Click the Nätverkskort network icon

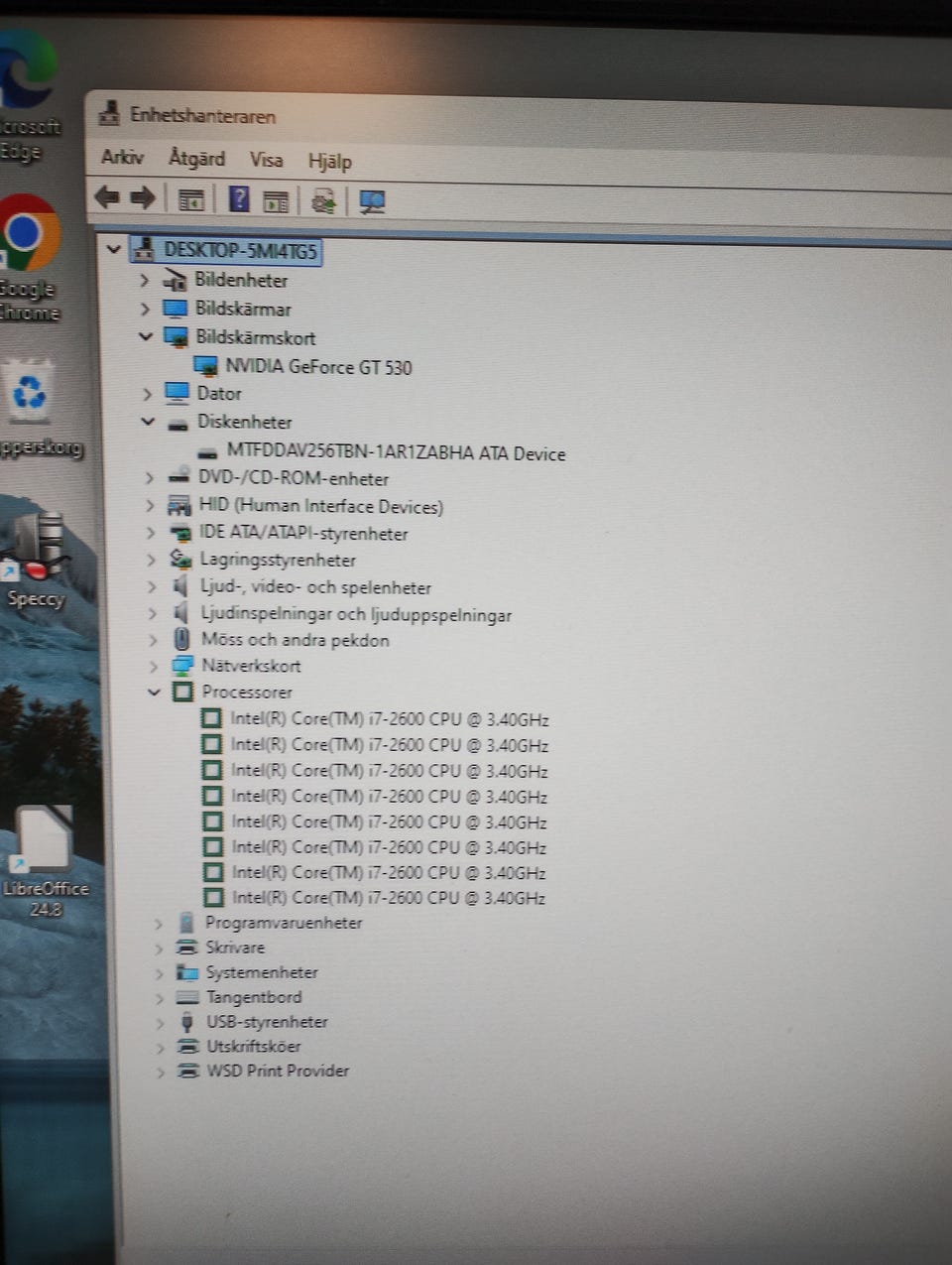[182, 666]
